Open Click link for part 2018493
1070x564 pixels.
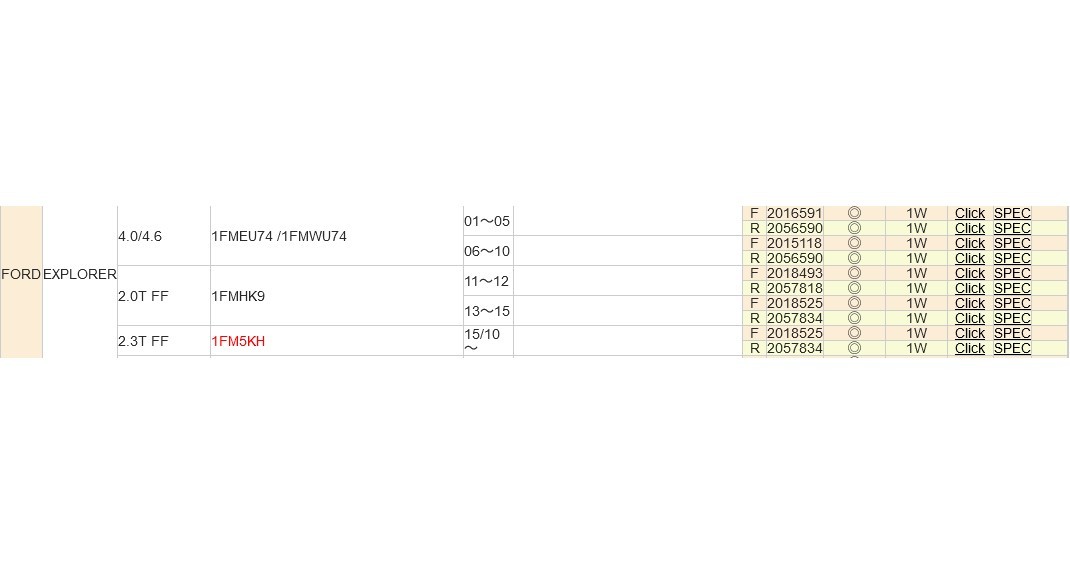[969, 273]
